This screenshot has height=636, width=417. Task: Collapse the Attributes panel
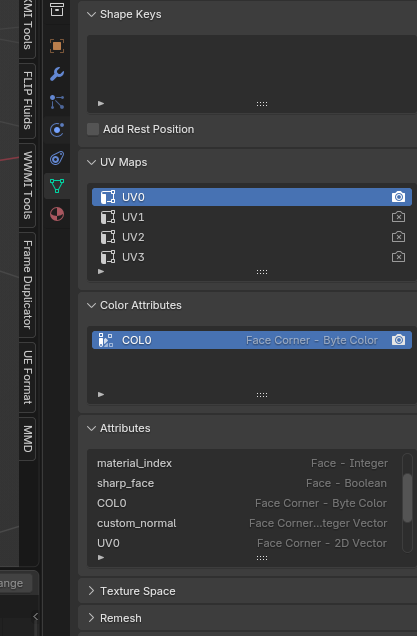point(92,428)
